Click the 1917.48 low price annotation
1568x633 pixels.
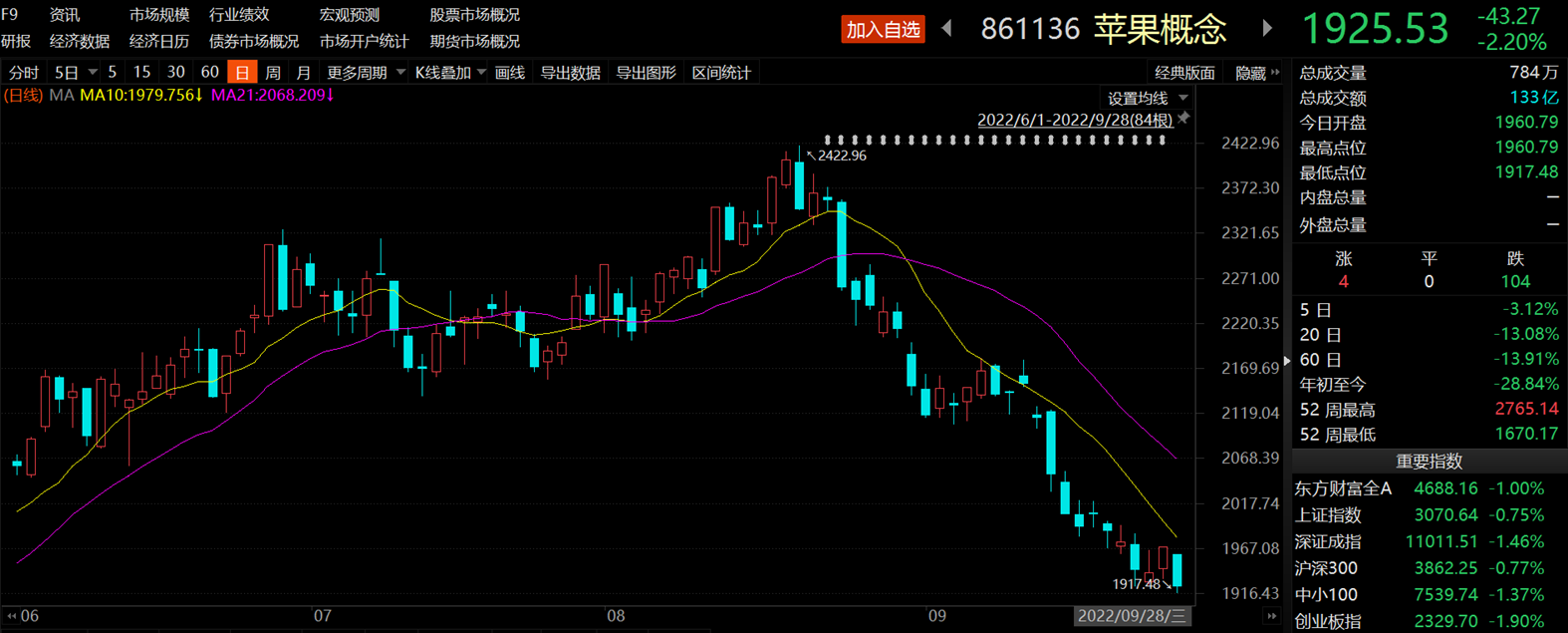(x=1137, y=584)
